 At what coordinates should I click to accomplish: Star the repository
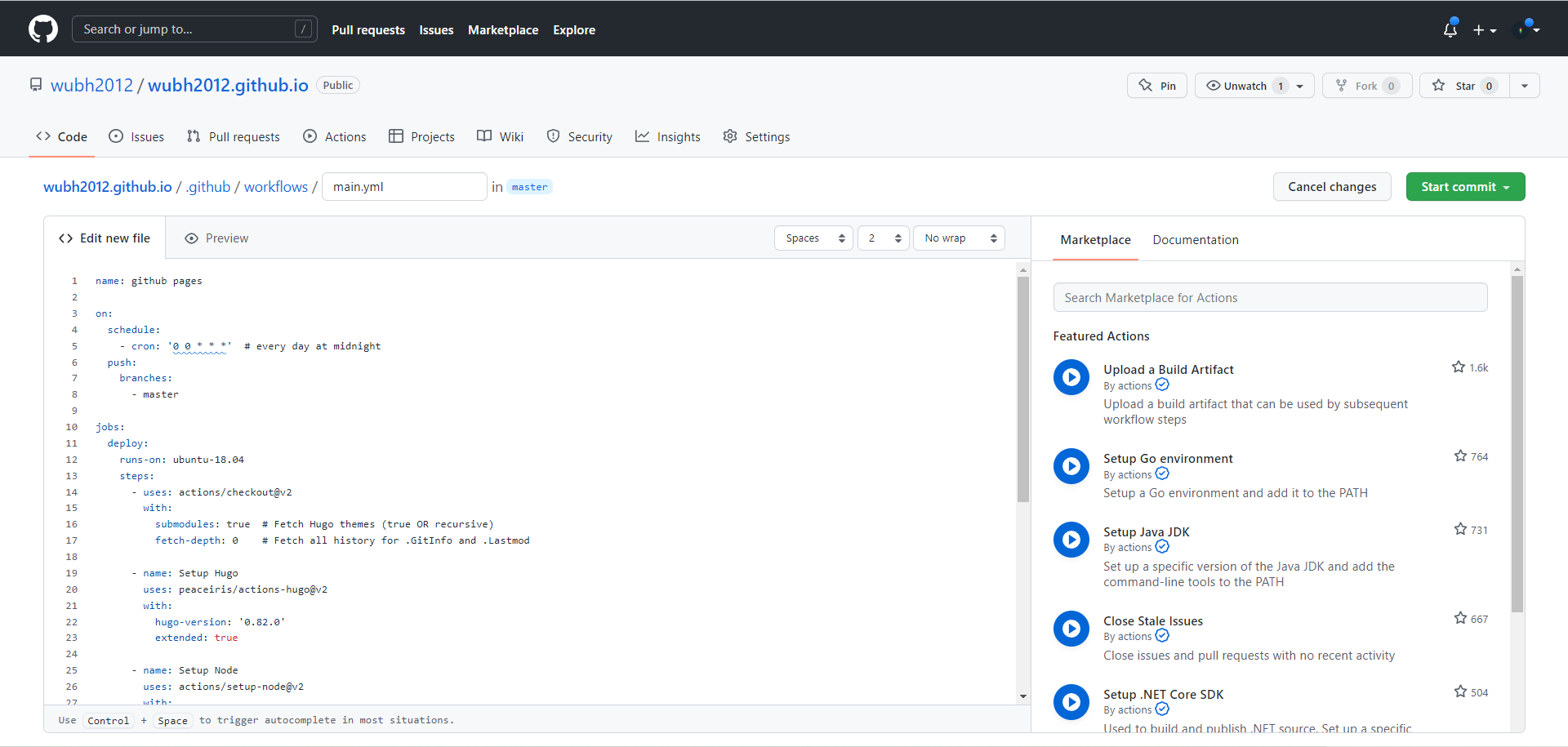[x=1465, y=86]
